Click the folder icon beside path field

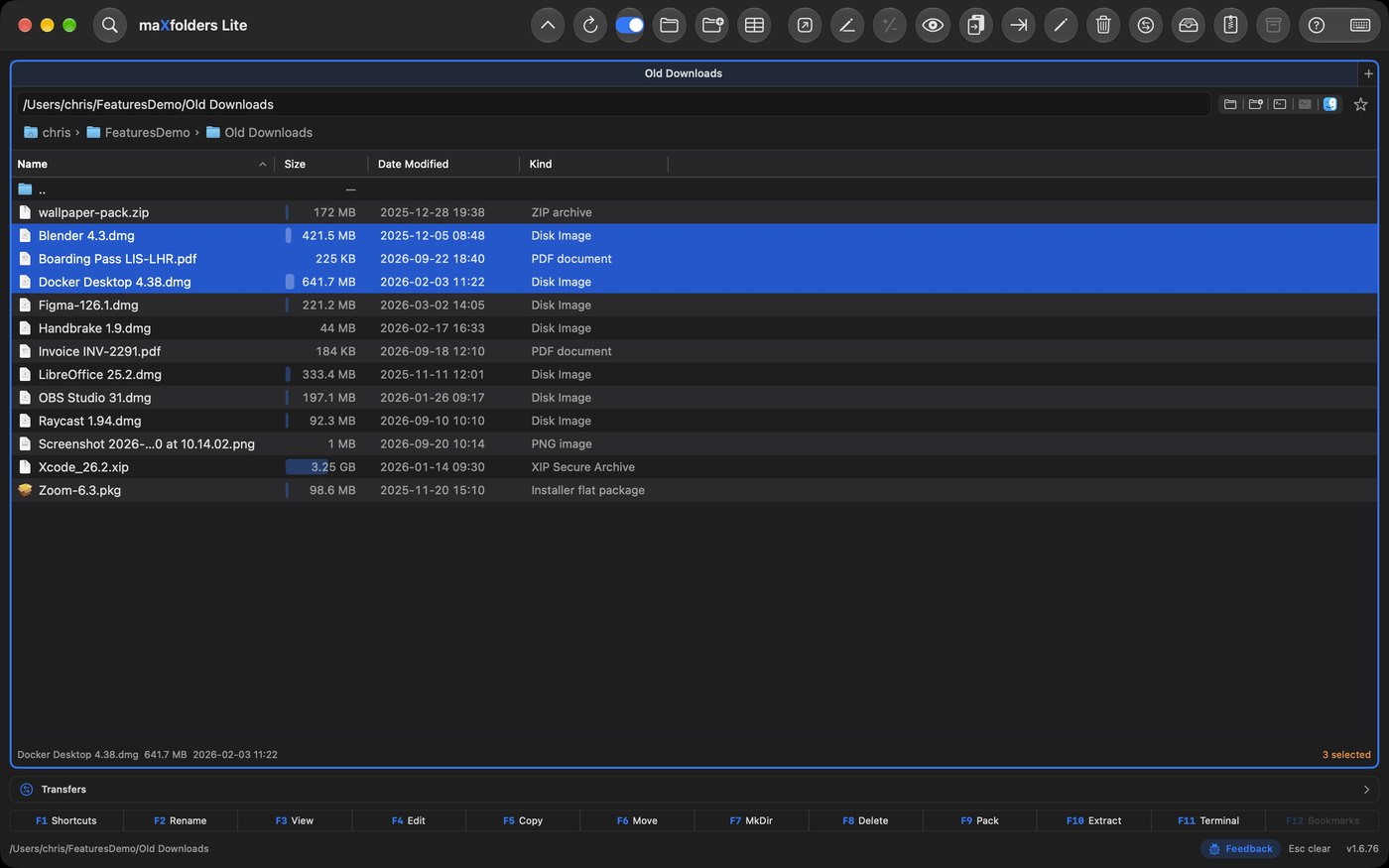pos(1230,104)
